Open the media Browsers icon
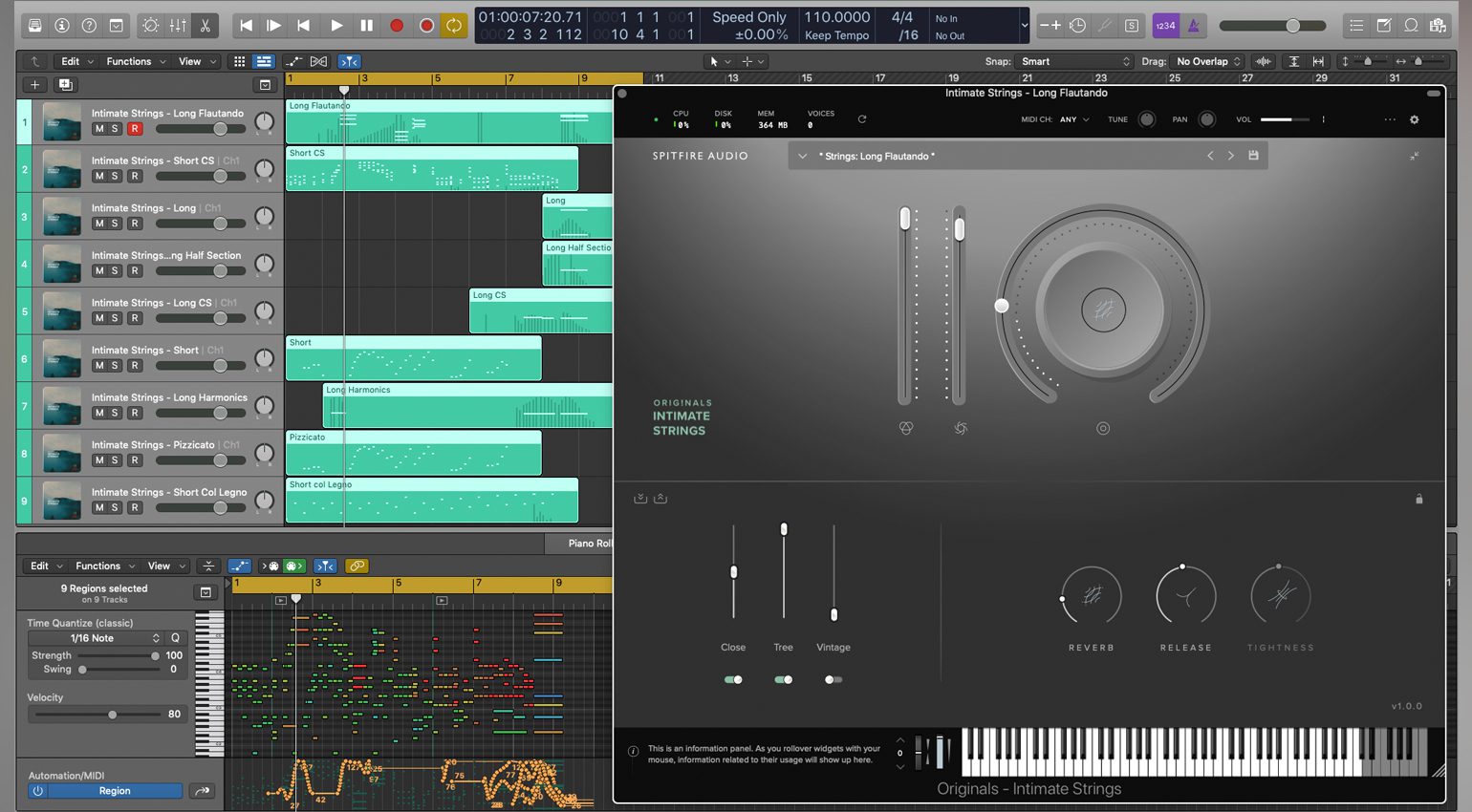This screenshot has height=812, width=1472. (x=1438, y=26)
